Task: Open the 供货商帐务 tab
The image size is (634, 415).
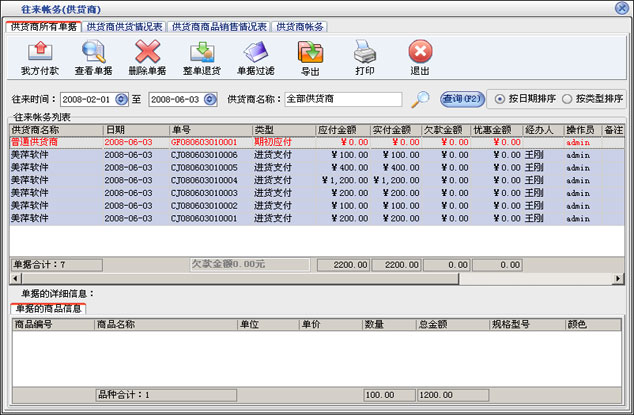Action: click(x=302, y=25)
